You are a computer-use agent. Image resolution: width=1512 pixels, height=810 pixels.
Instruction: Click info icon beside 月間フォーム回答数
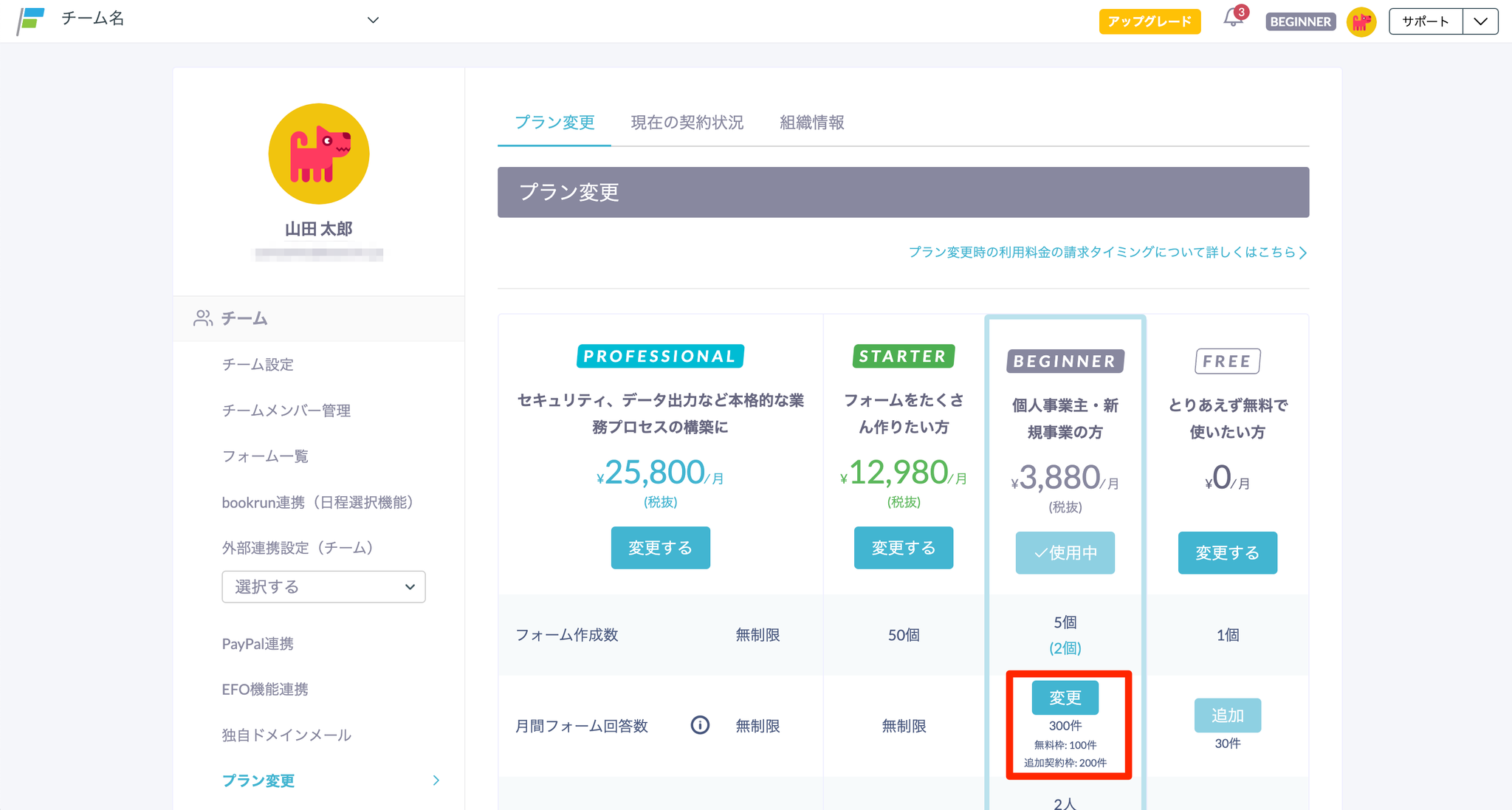700,725
